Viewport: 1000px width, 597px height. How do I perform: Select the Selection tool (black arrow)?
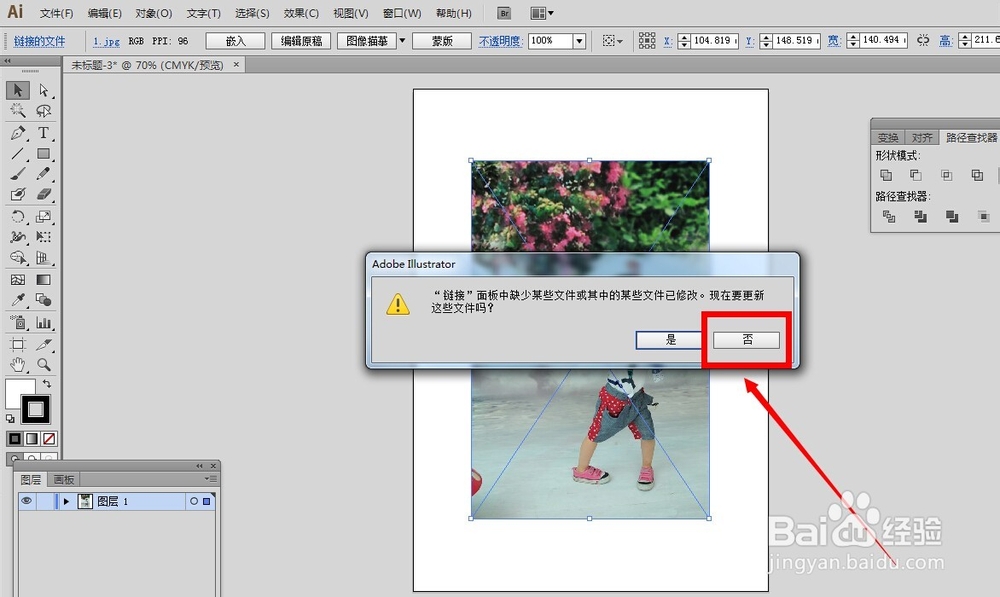pos(18,91)
